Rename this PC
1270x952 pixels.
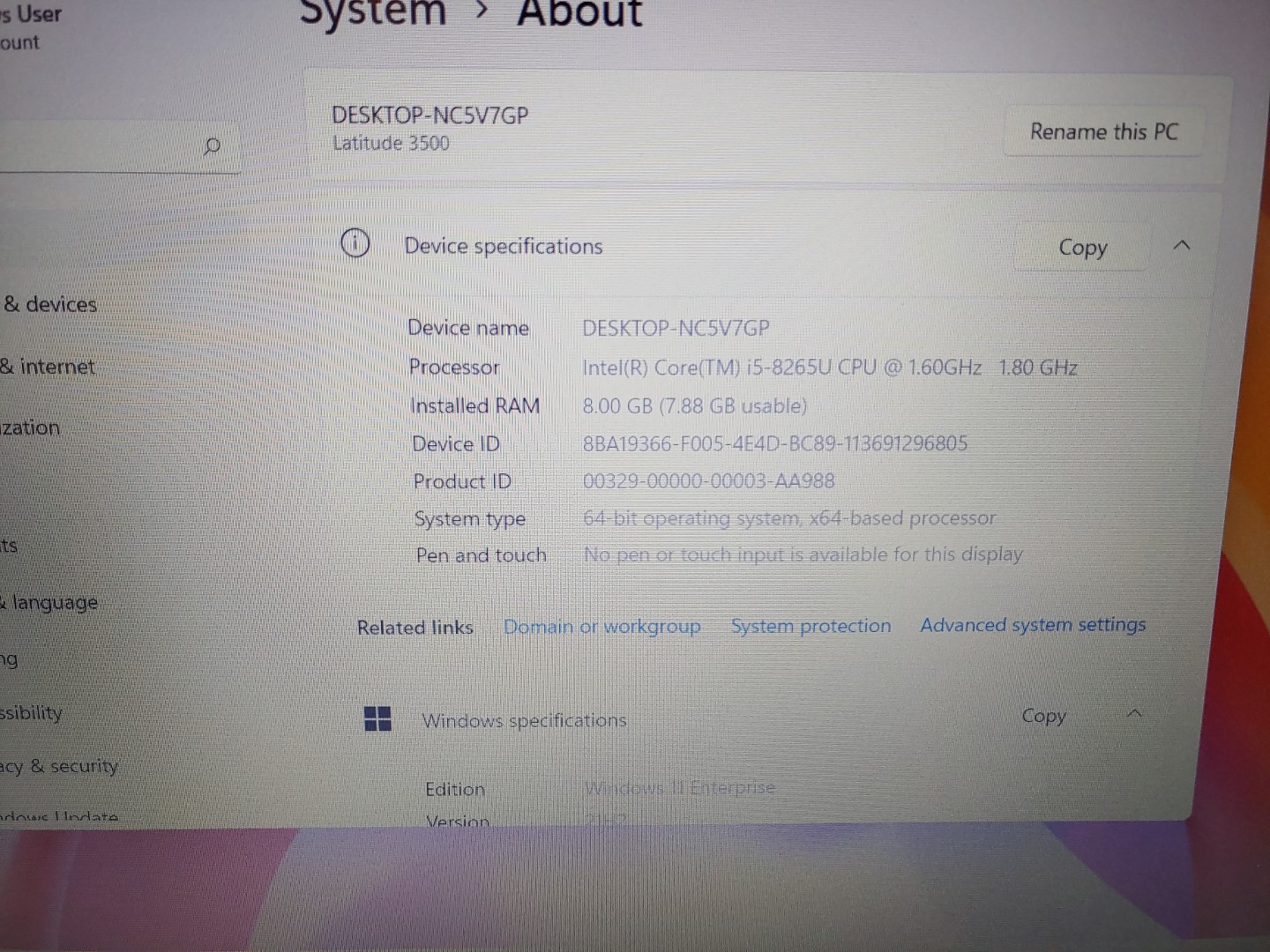1103,132
